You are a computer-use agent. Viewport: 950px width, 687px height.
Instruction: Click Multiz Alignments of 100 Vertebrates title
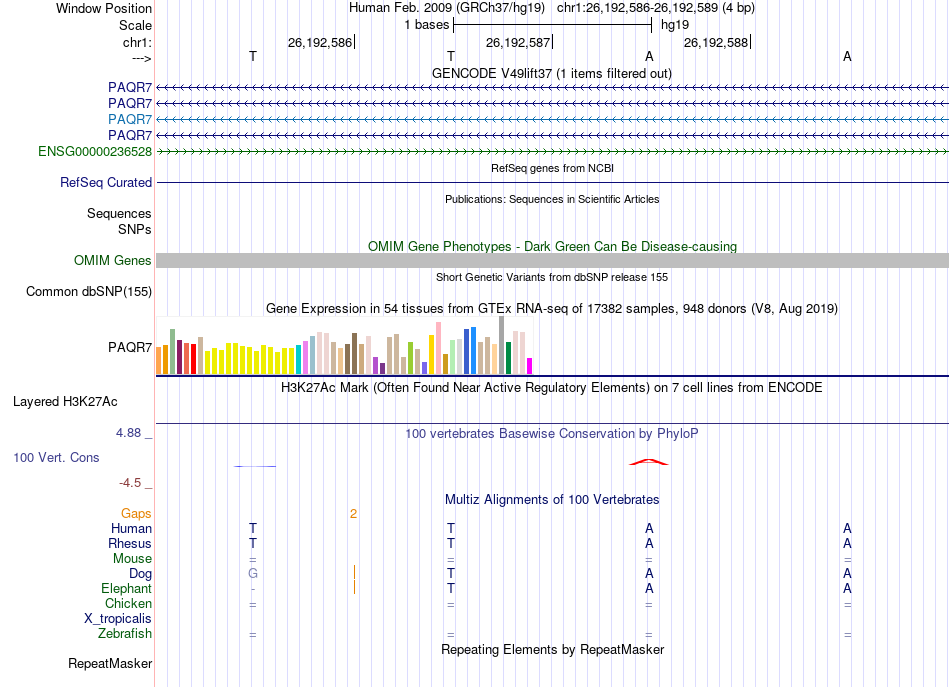552,500
